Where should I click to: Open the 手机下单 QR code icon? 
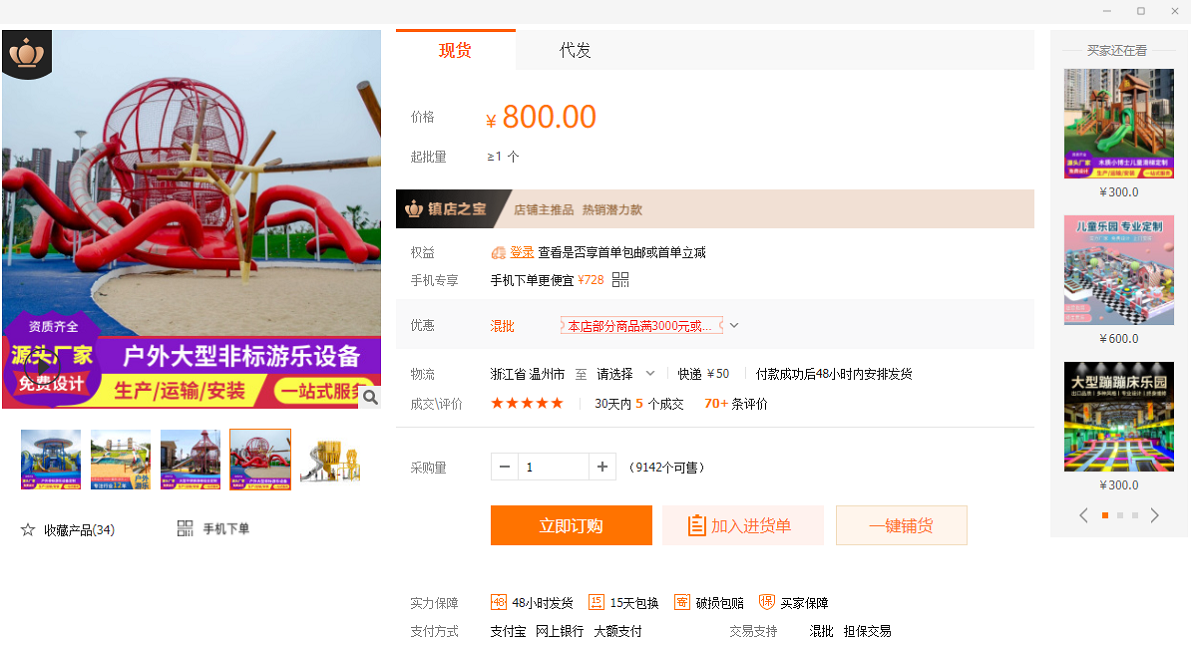(185, 529)
